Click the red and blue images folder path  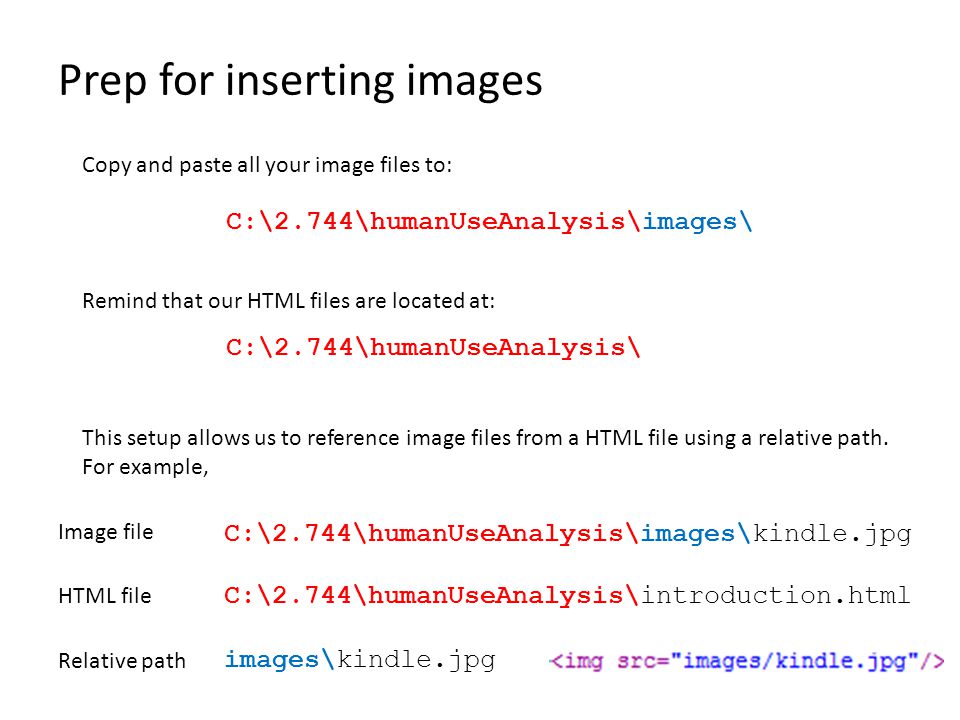pos(488,222)
